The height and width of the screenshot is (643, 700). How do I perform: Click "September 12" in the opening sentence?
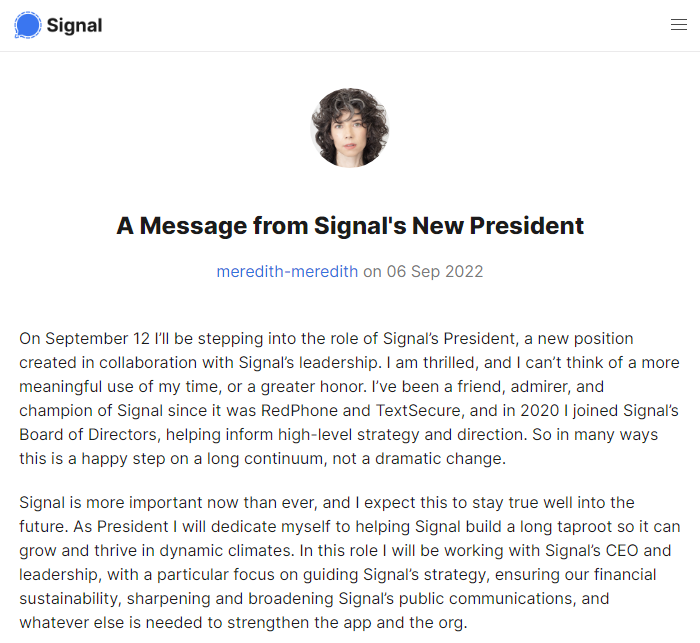click(x=97, y=339)
